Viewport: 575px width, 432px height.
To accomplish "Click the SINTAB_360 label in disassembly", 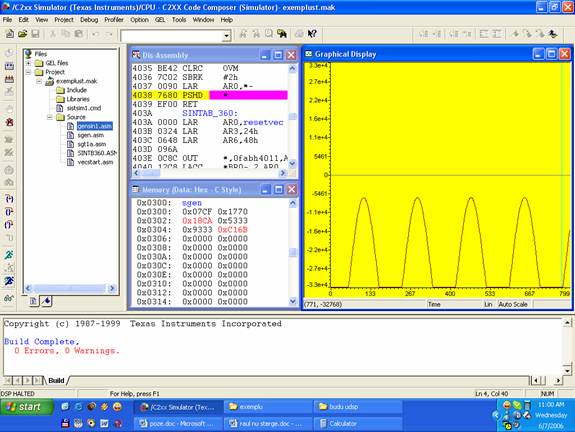I will point(210,113).
